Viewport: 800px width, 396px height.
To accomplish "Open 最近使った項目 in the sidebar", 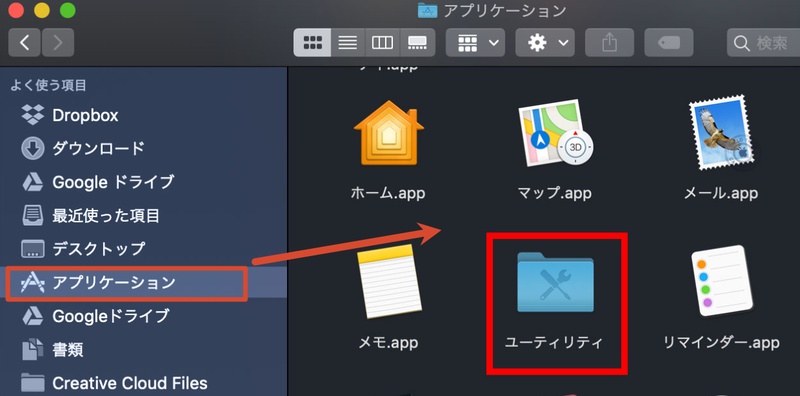I will 144,216.
